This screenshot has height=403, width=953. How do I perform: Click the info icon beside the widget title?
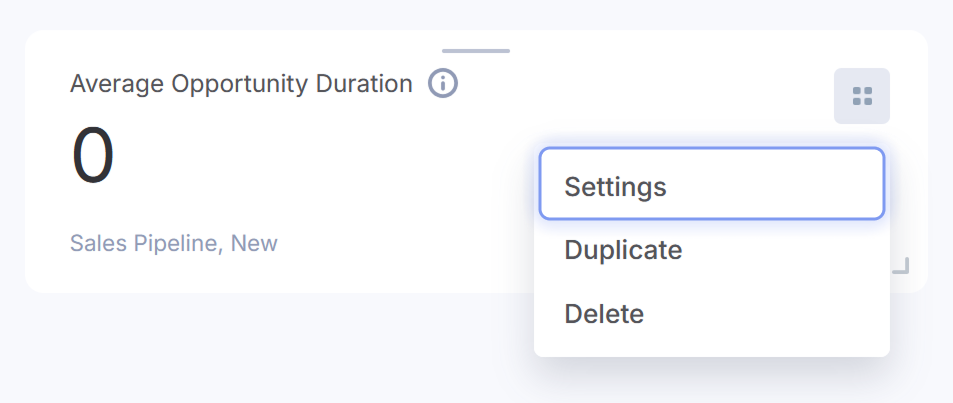(x=443, y=83)
